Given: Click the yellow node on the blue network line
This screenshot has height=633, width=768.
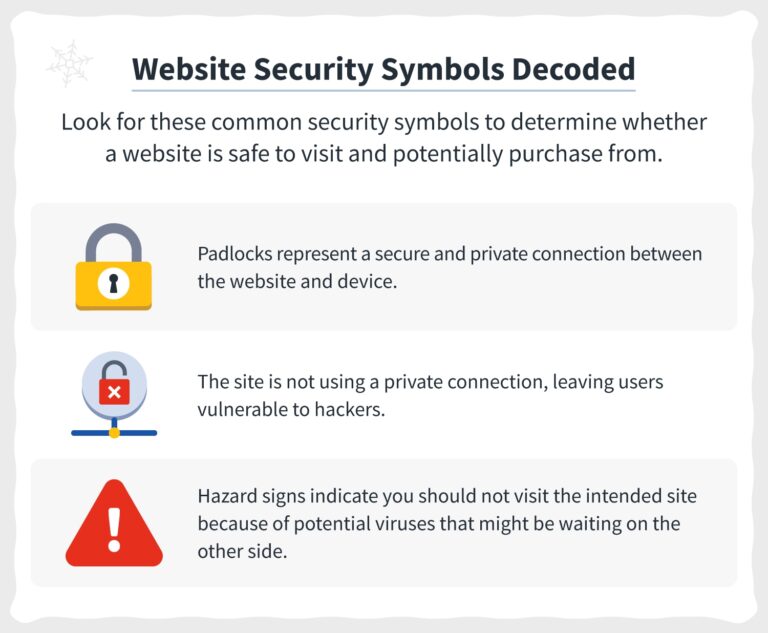Looking at the screenshot, I should click(x=114, y=433).
